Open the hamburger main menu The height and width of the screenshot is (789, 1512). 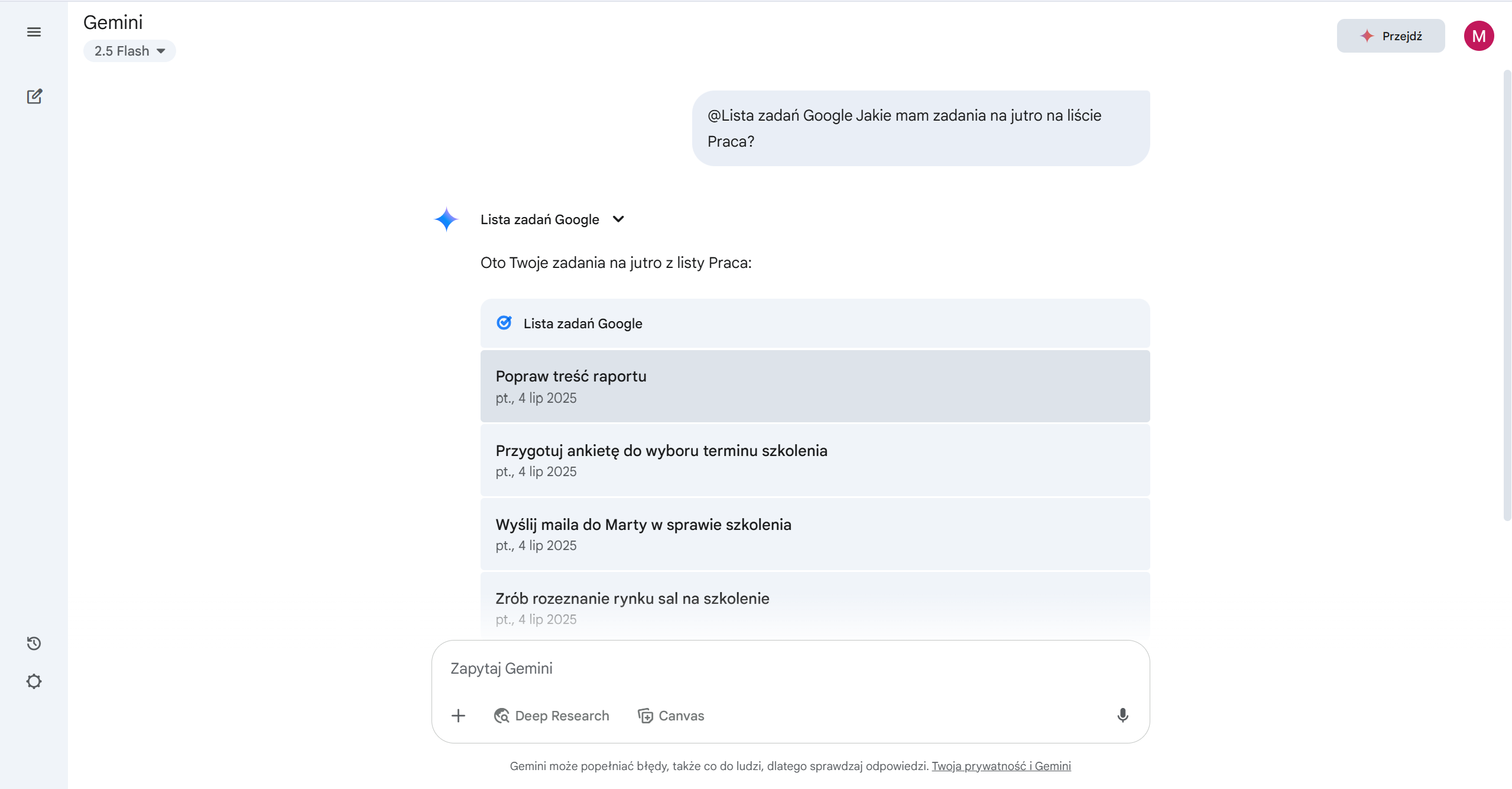point(34,32)
